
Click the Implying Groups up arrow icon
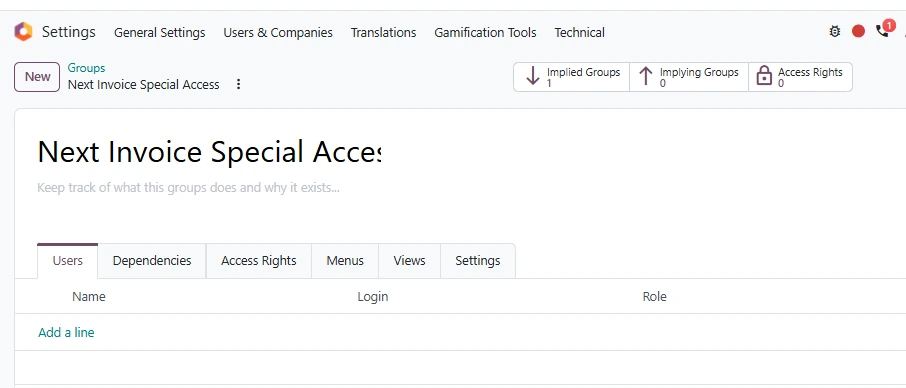click(x=645, y=76)
